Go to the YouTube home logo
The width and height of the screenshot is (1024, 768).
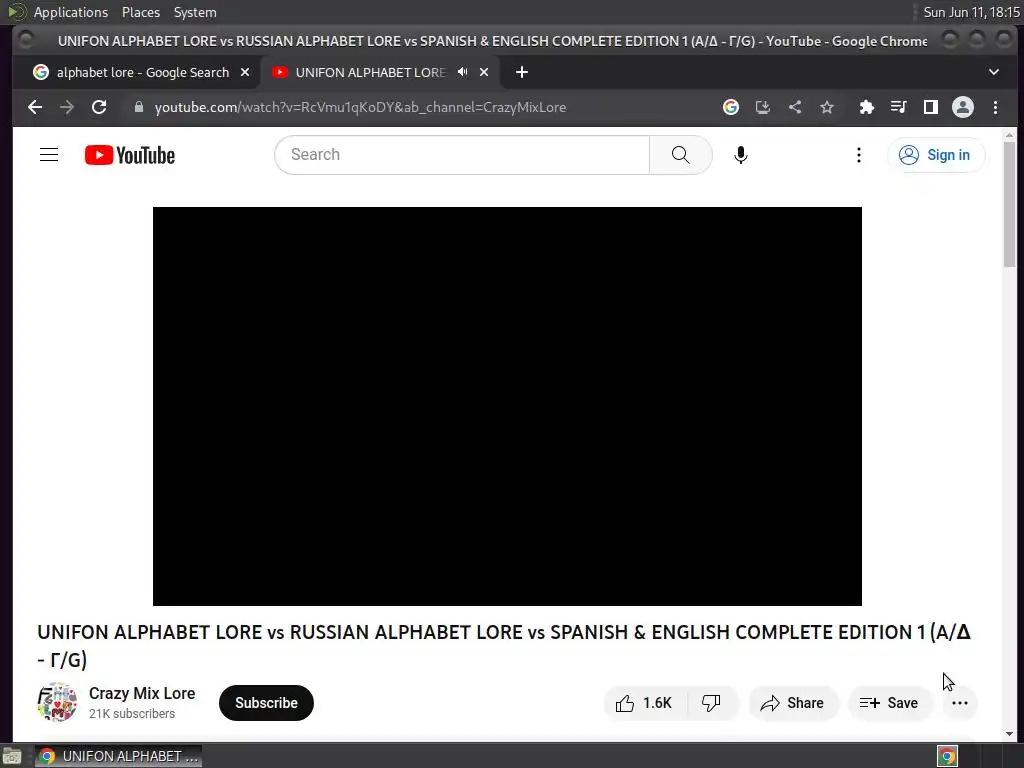130,155
